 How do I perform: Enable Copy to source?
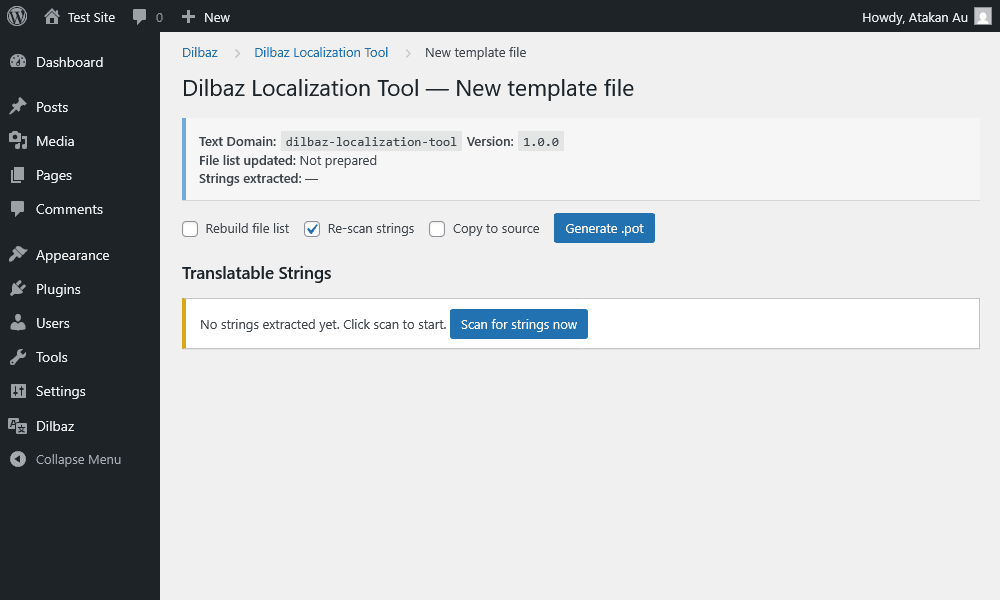[x=437, y=229]
